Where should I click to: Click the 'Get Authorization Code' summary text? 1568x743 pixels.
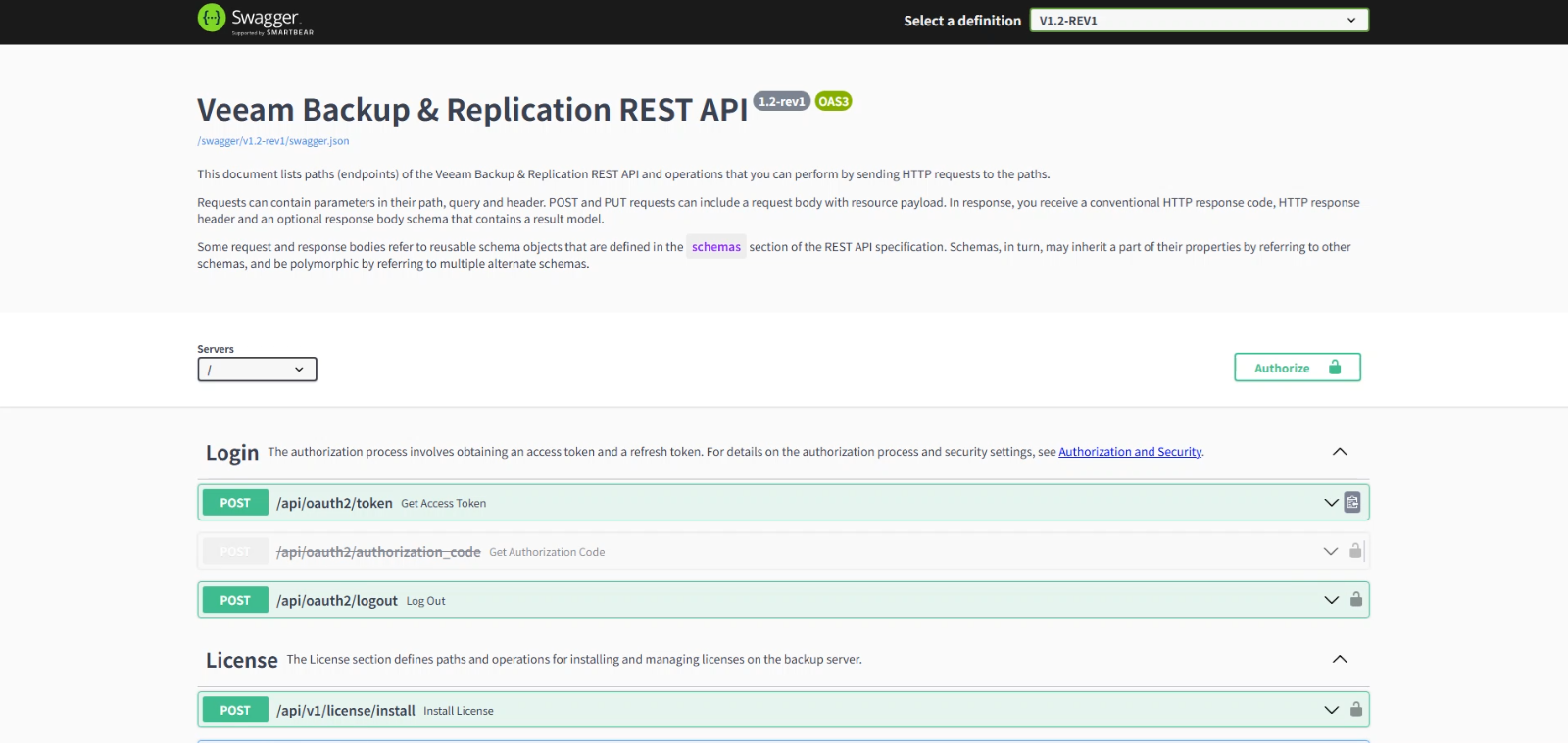[547, 553]
